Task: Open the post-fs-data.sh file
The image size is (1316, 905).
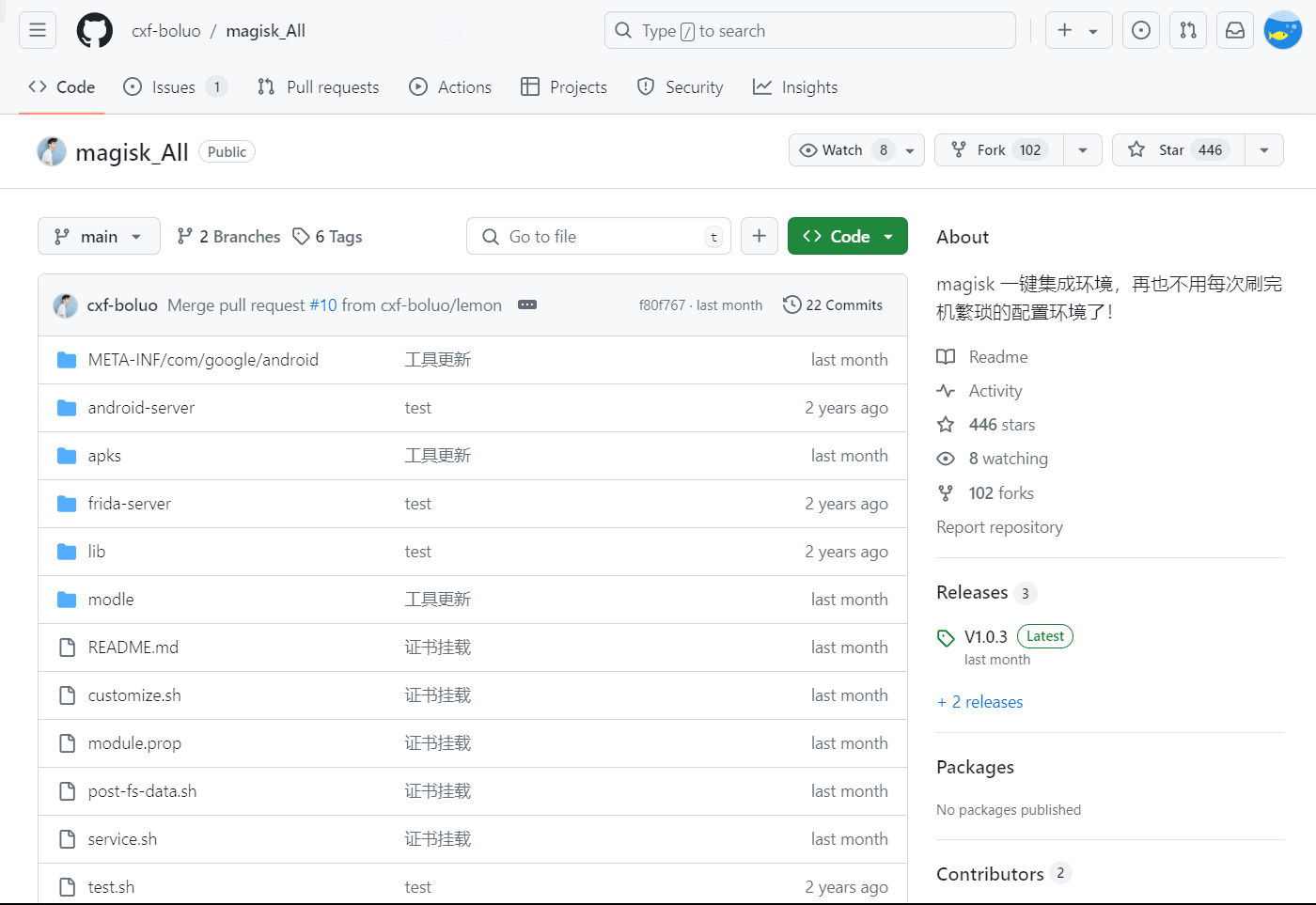Action: [x=143, y=791]
